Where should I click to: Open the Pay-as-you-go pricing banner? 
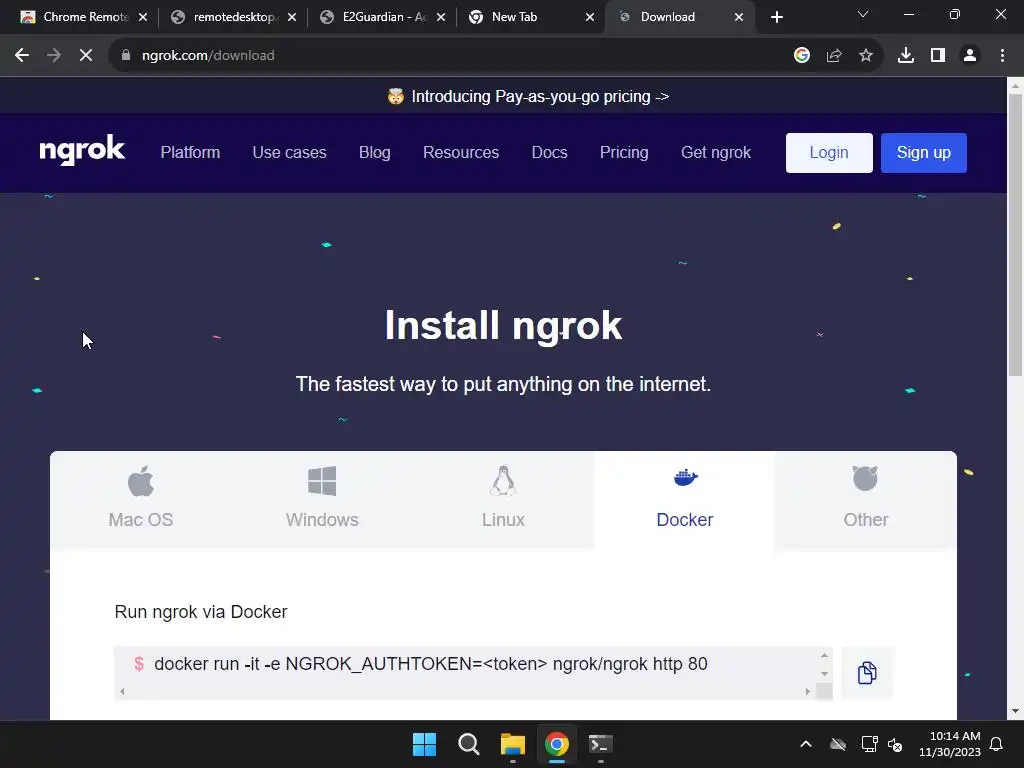pyautogui.click(x=528, y=97)
